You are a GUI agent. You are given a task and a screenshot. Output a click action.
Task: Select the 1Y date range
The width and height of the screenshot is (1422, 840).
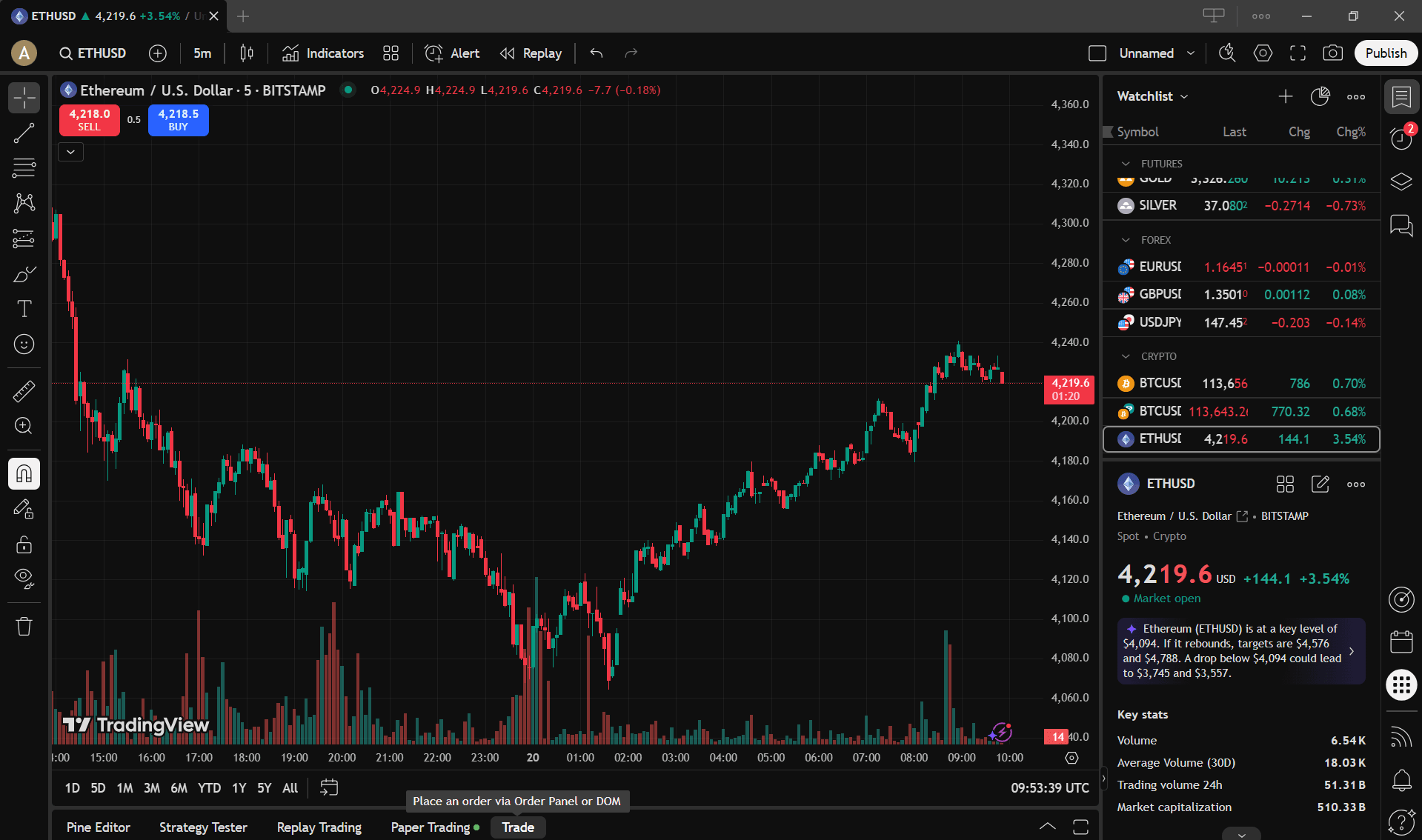239,788
